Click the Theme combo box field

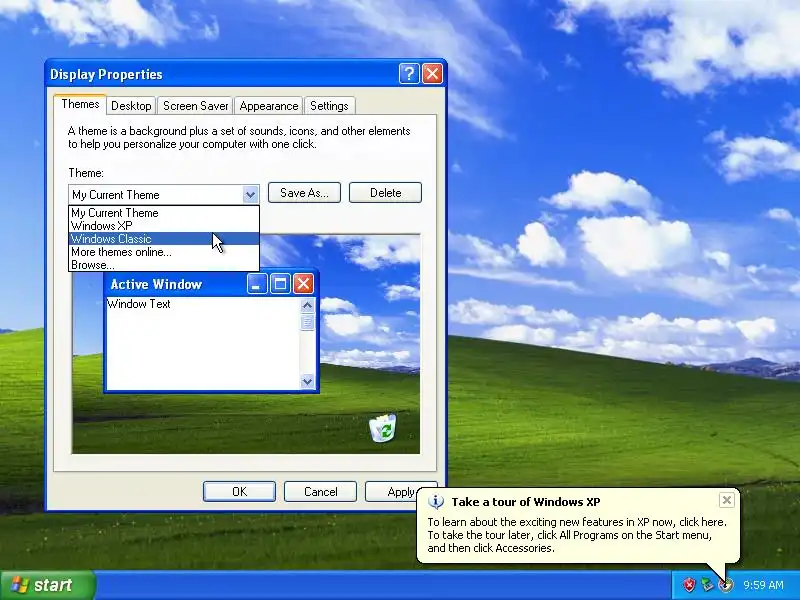(164, 194)
